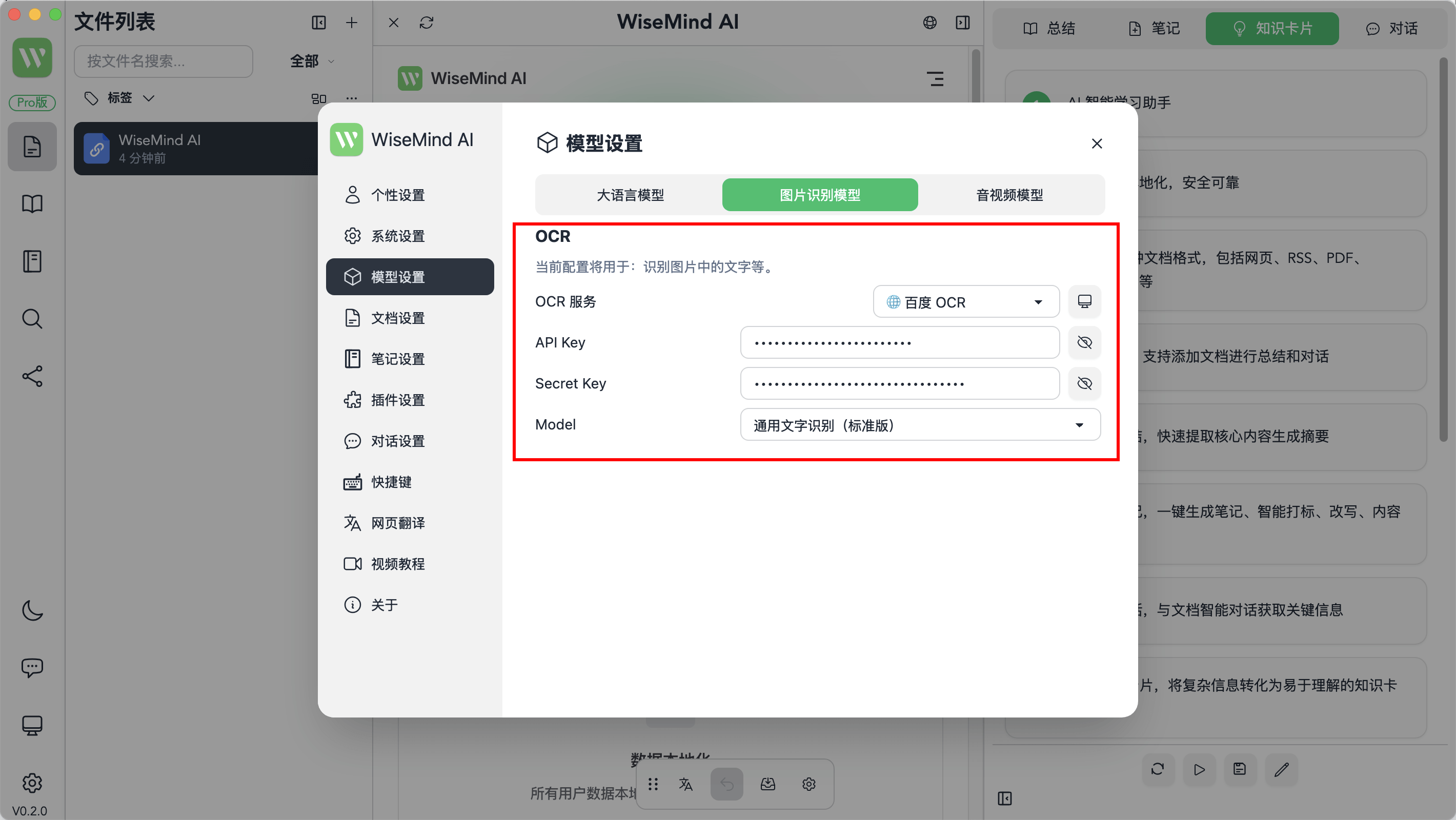Open 插件设置 in settings menu
Screen dimensions: 1456x820
click(x=410, y=400)
